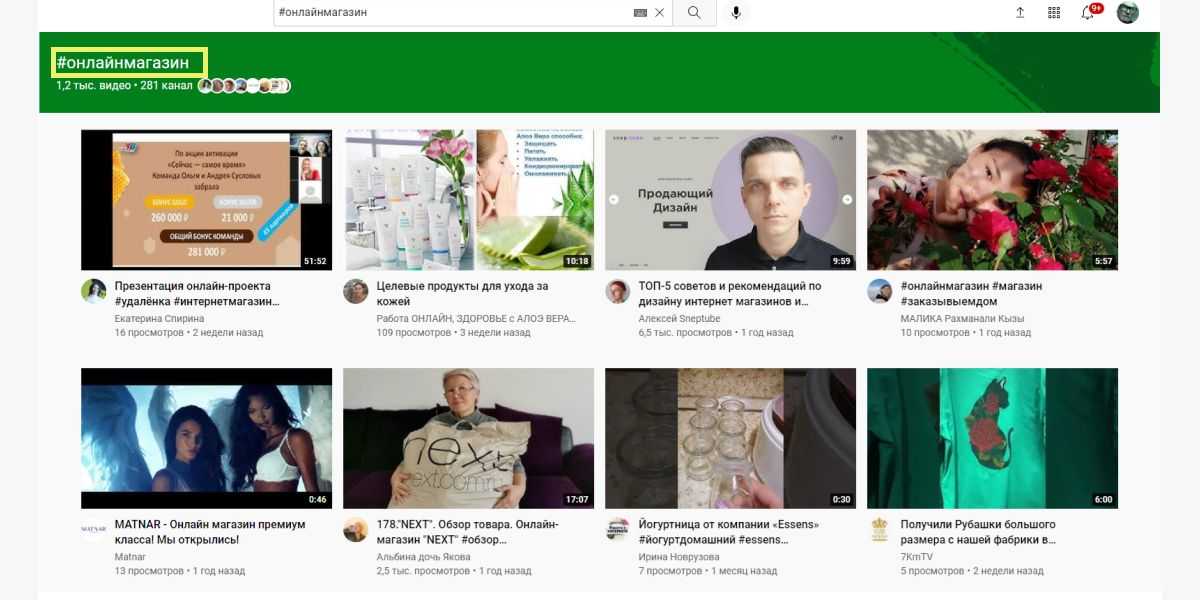Open Екатерина Спирина channel avatar
1200x600 pixels.
point(94,291)
